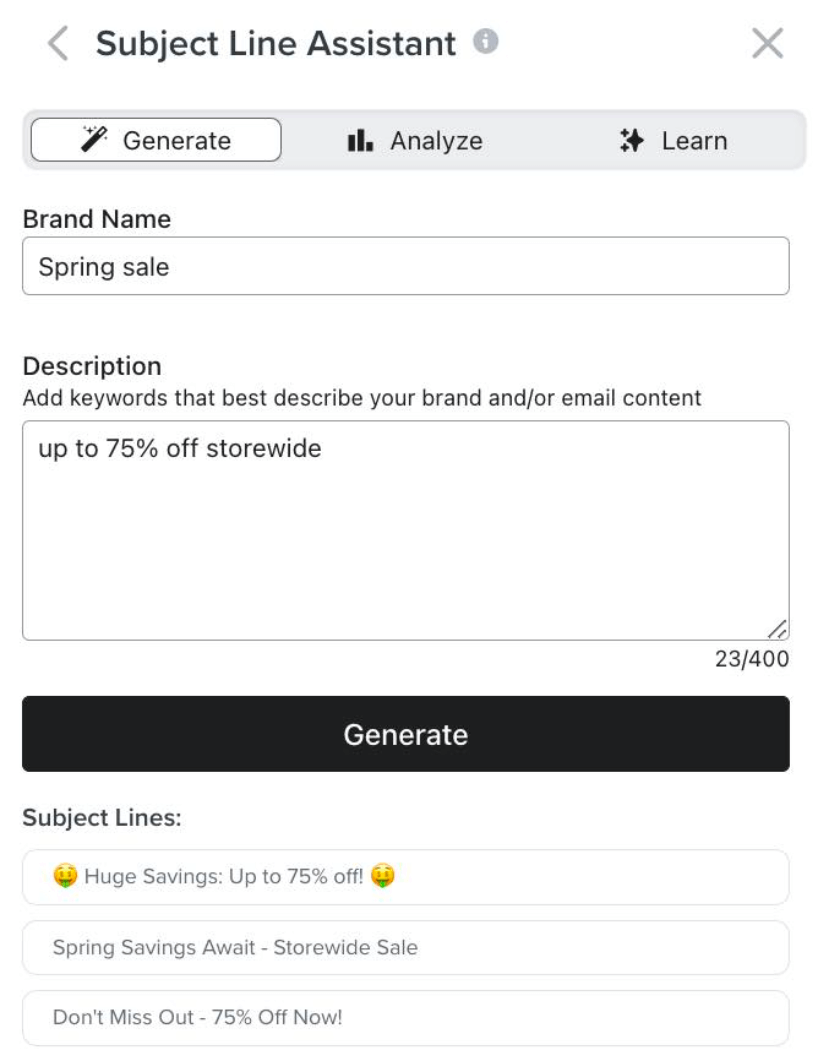Click the bar chart Analyze icon
818x1060 pixels.
click(360, 141)
